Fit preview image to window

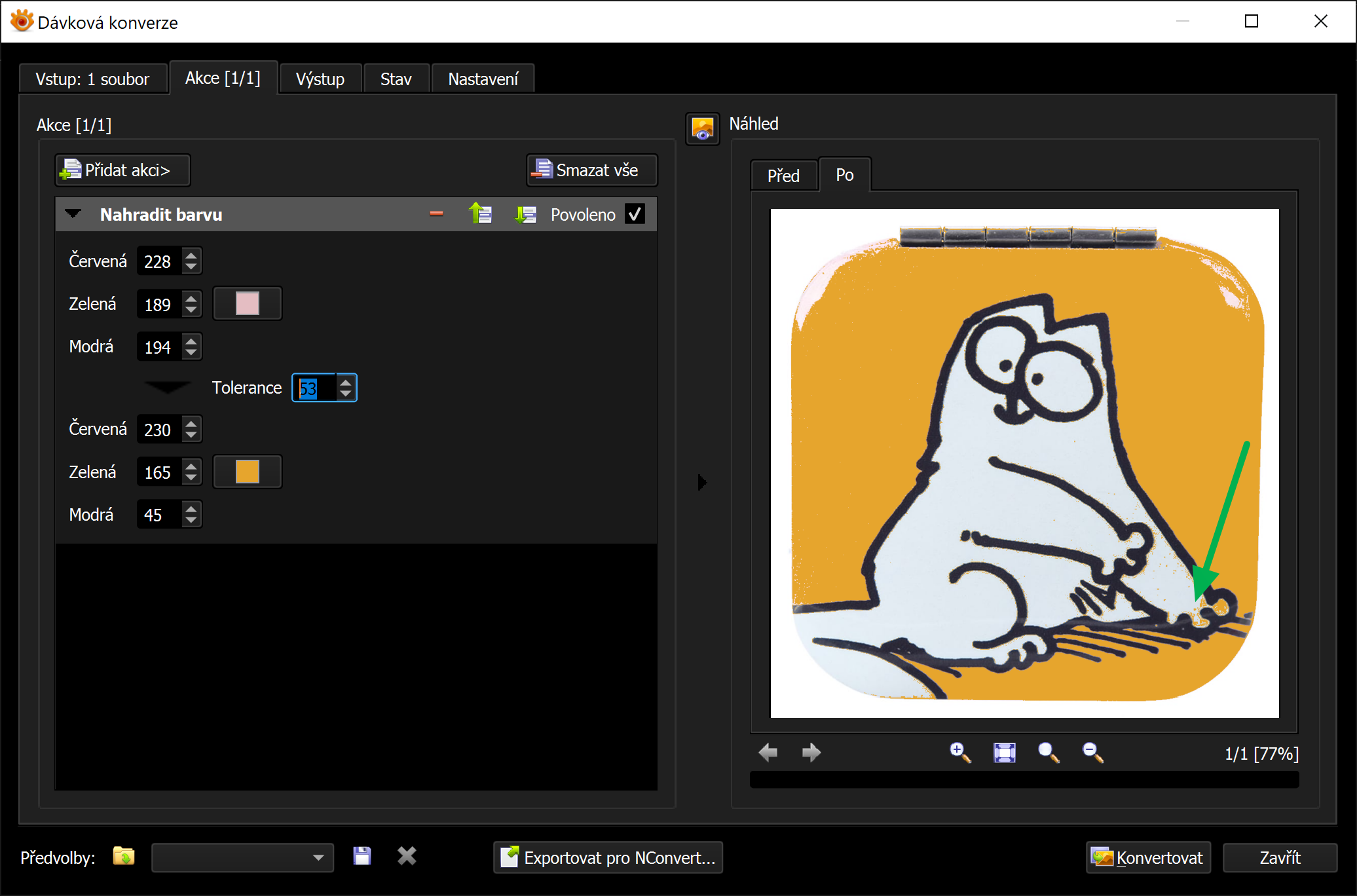pos(1004,753)
